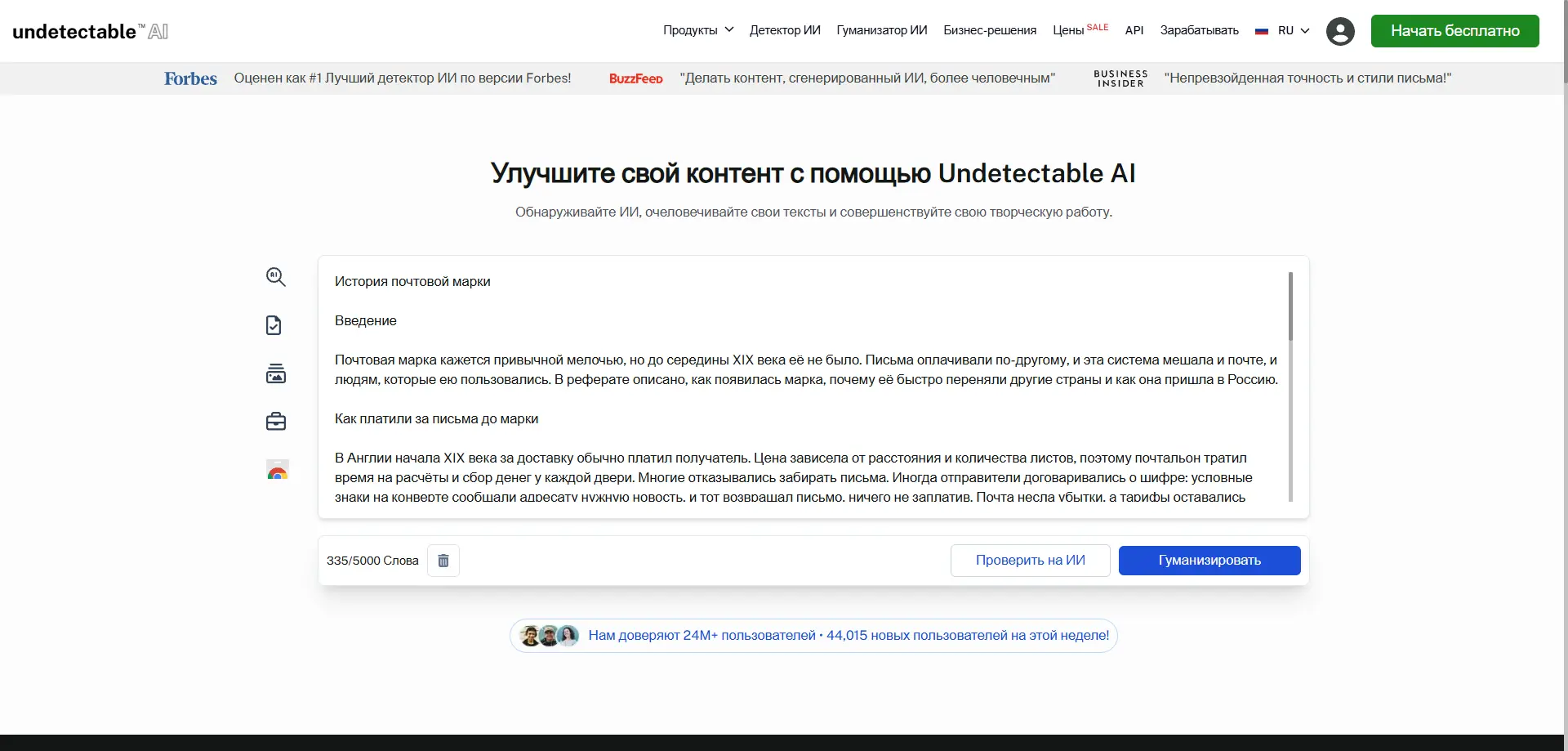Go home via undetectable AI logo
Screen dimensions: 1568x751
tap(90, 31)
